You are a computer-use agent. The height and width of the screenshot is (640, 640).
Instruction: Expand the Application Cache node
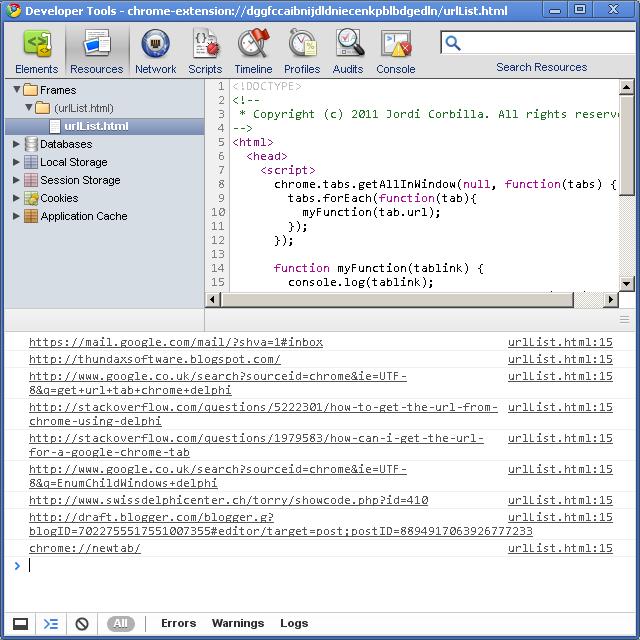tap(16, 216)
